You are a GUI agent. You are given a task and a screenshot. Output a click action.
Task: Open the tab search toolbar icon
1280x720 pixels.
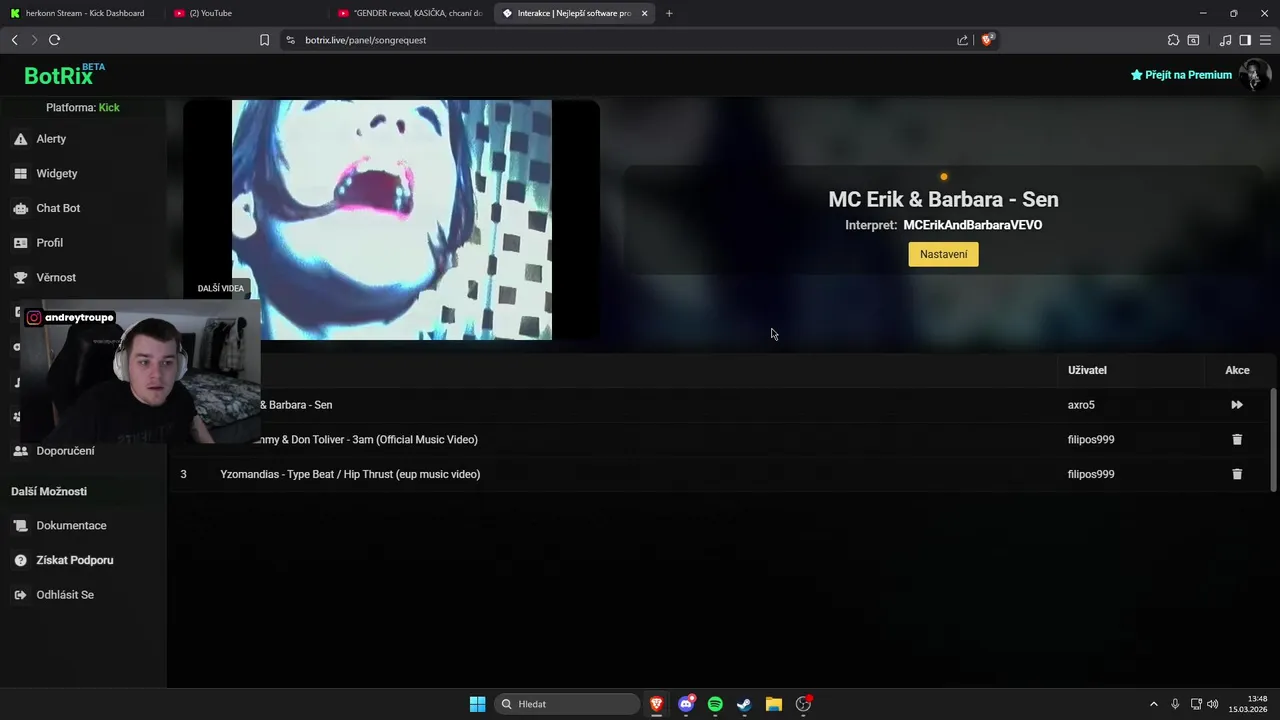1193,40
